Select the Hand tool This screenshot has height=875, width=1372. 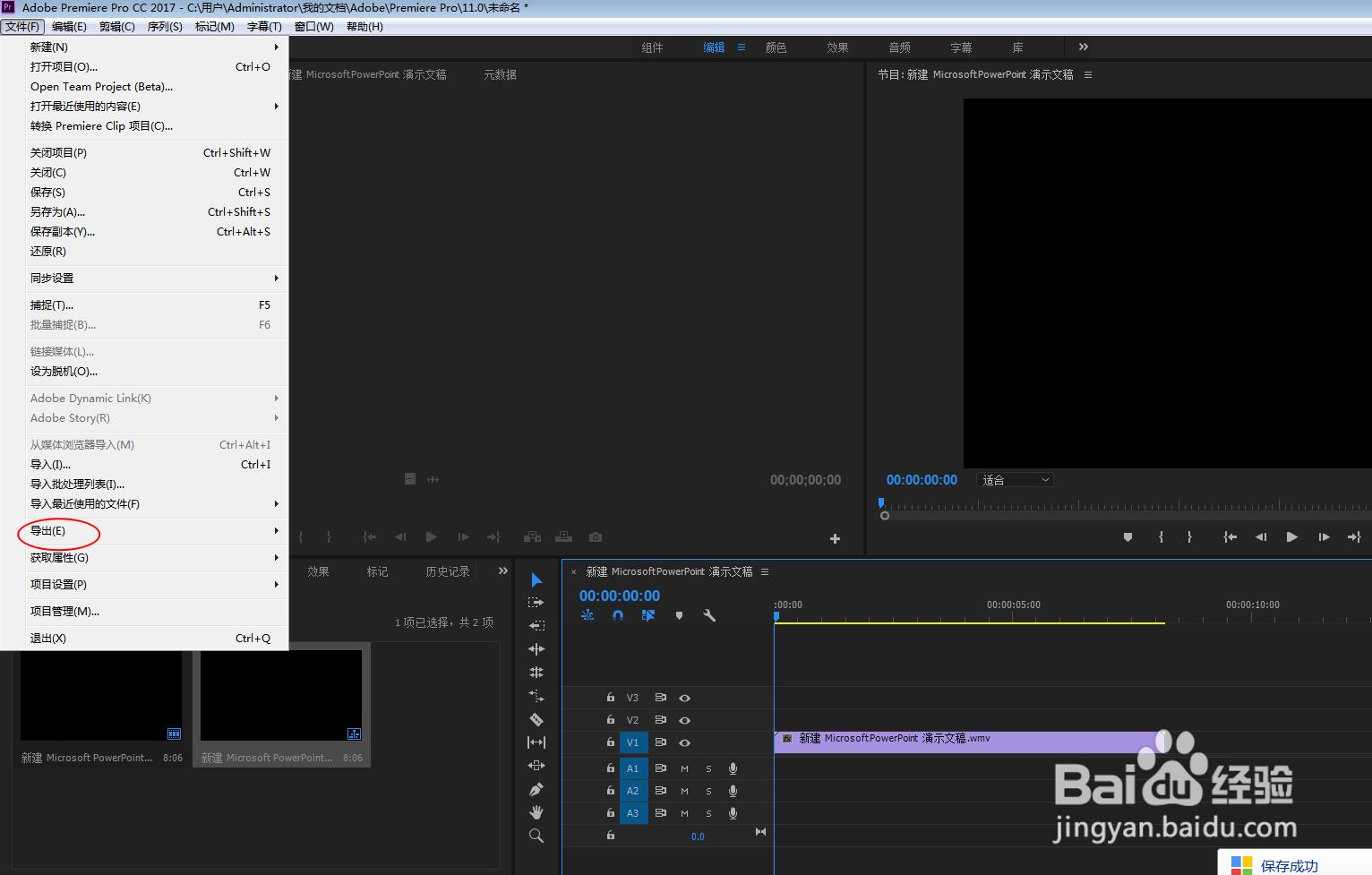point(536,811)
